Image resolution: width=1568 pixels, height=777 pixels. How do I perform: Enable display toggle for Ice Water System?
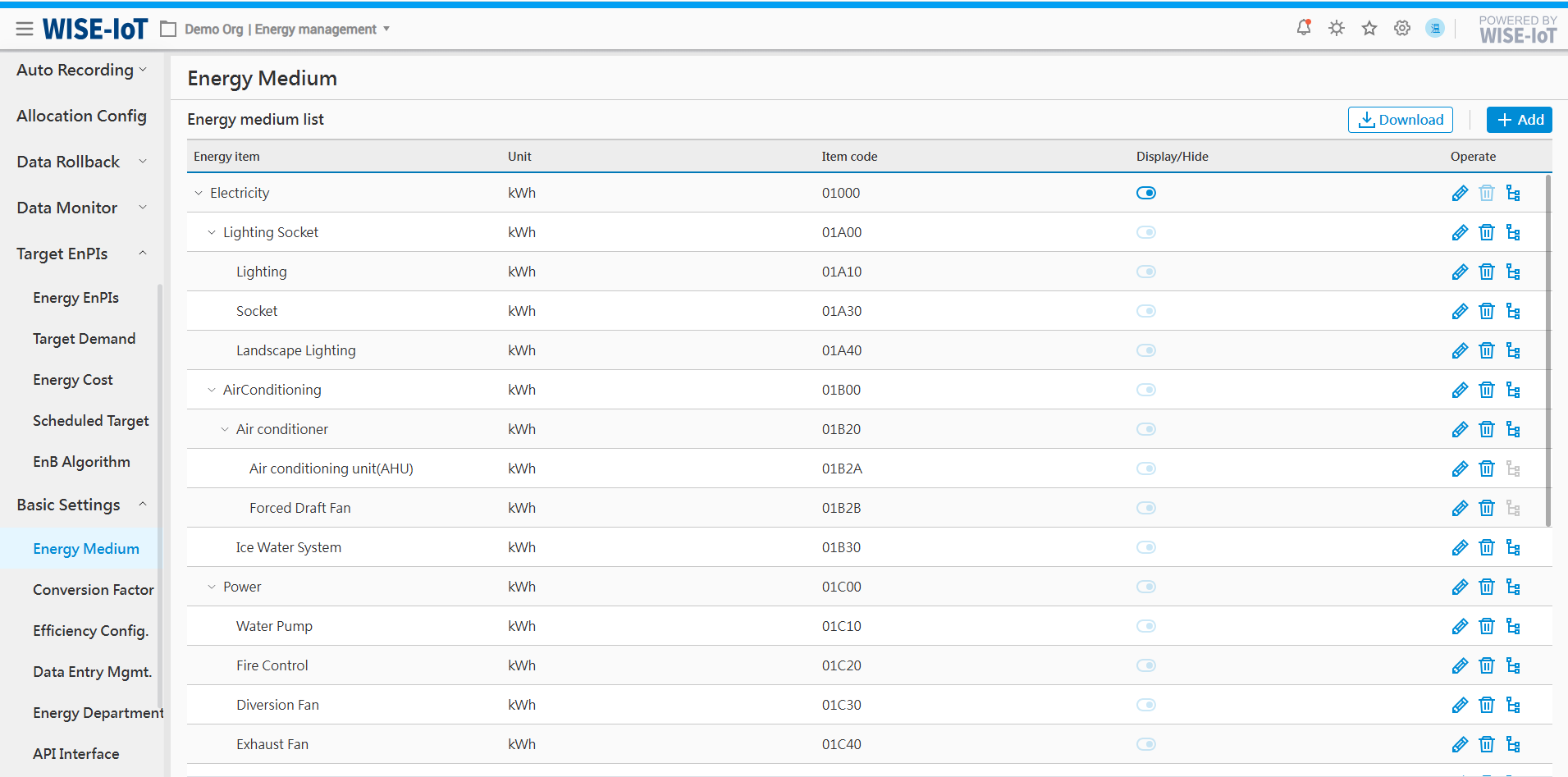[x=1145, y=548]
